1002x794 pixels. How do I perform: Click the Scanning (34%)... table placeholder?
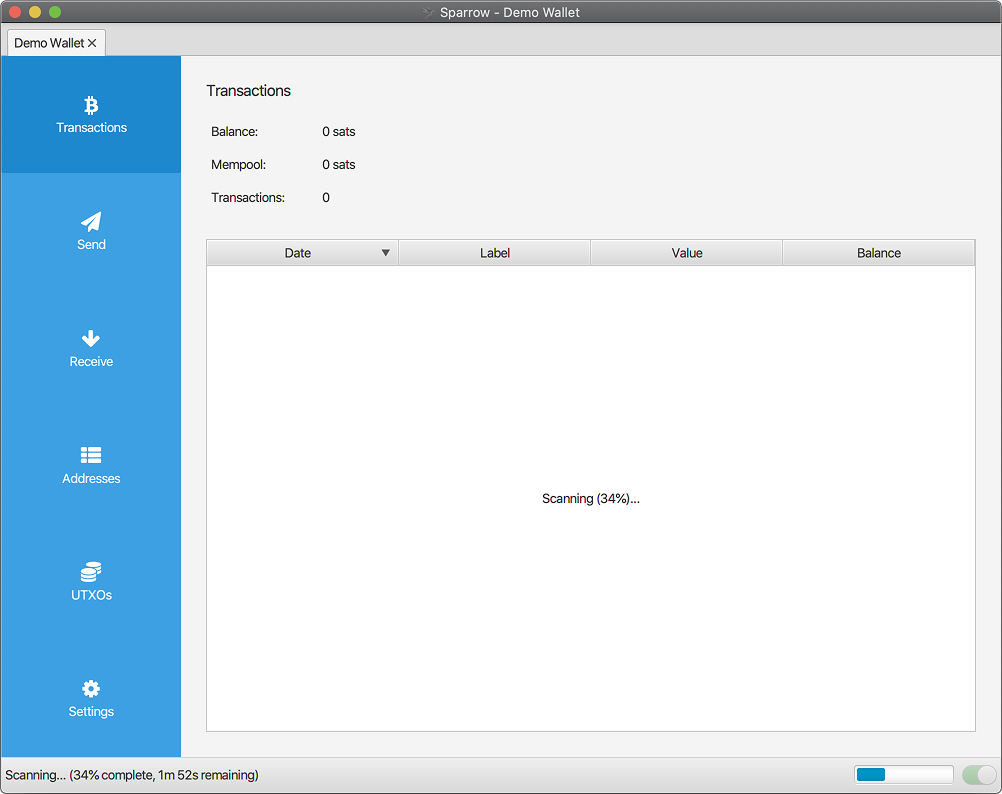coord(590,499)
